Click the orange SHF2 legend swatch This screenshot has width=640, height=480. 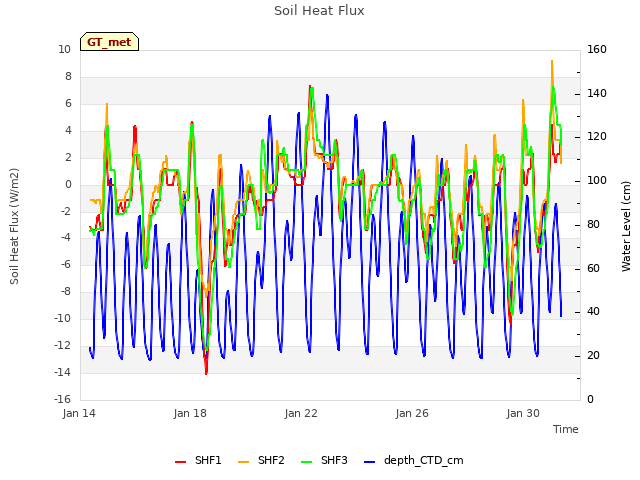[243, 461]
